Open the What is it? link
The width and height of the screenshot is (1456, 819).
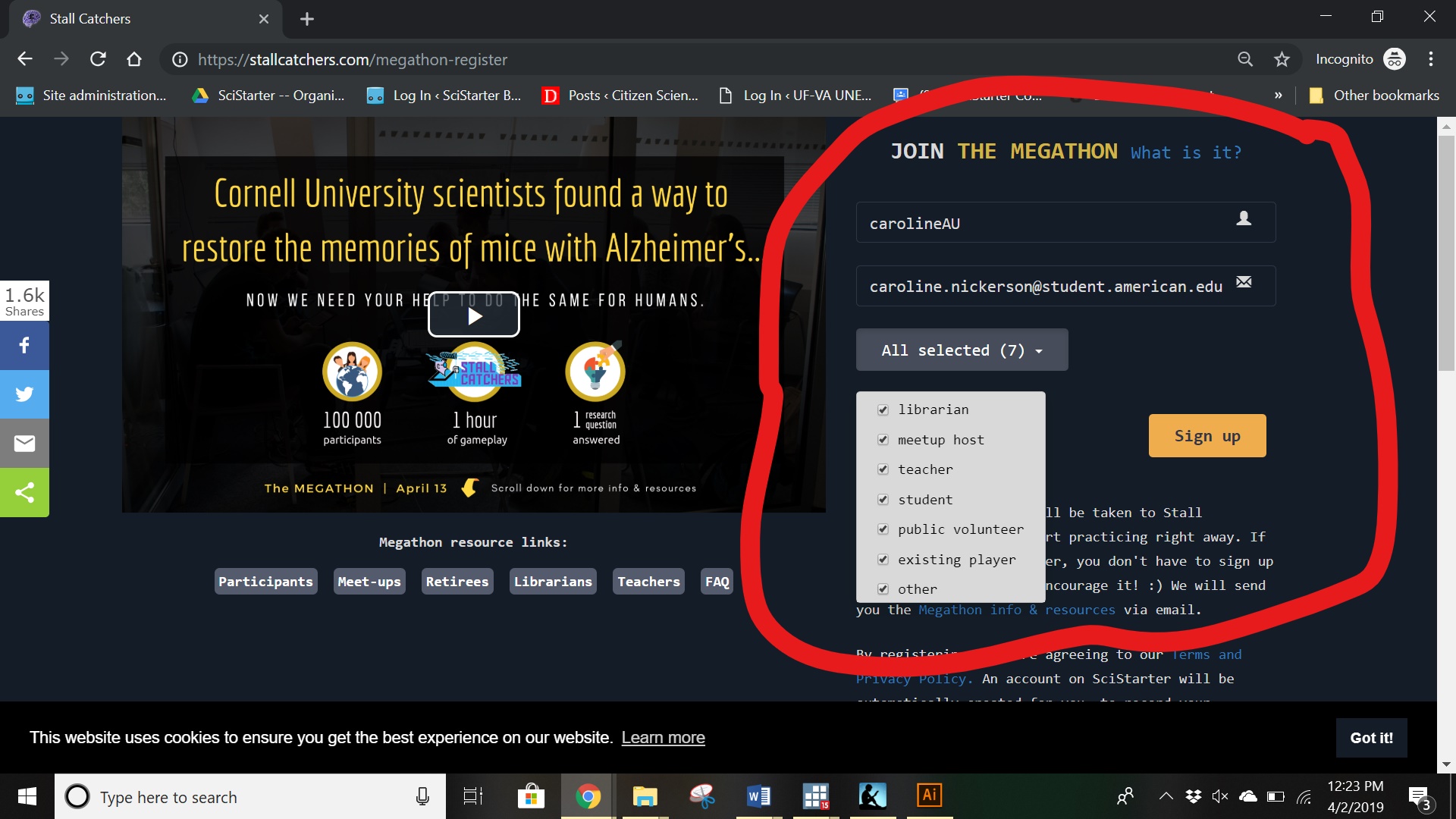tap(1186, 152)
